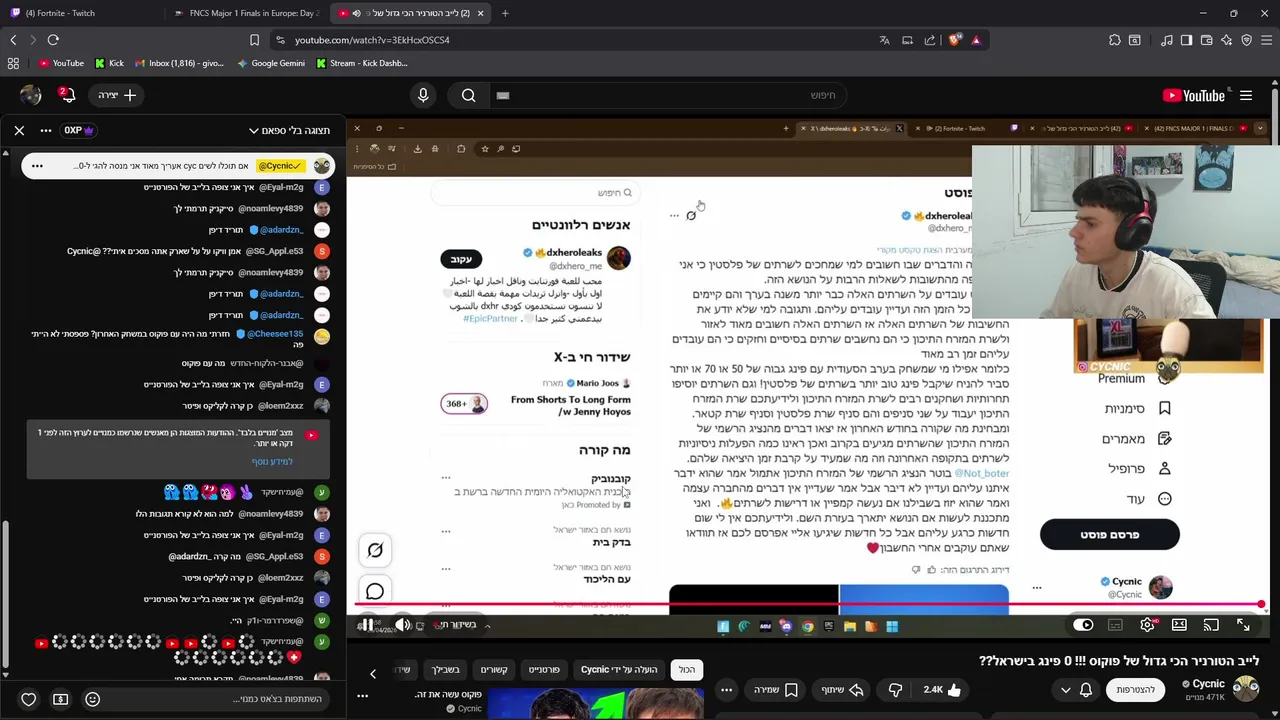
Task: Open Brave Rewards triangle icon
Action: click(976, 40)
